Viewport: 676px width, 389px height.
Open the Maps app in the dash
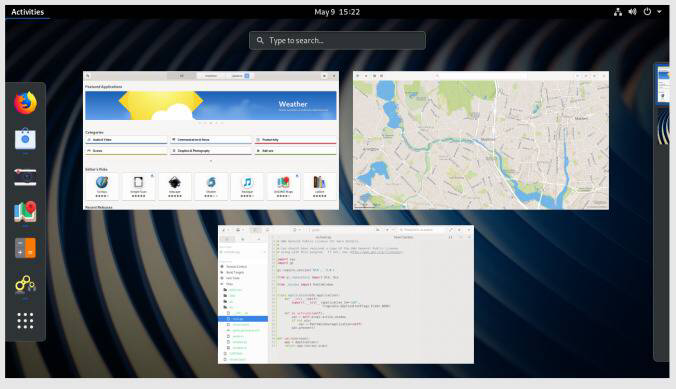point(25,212)
